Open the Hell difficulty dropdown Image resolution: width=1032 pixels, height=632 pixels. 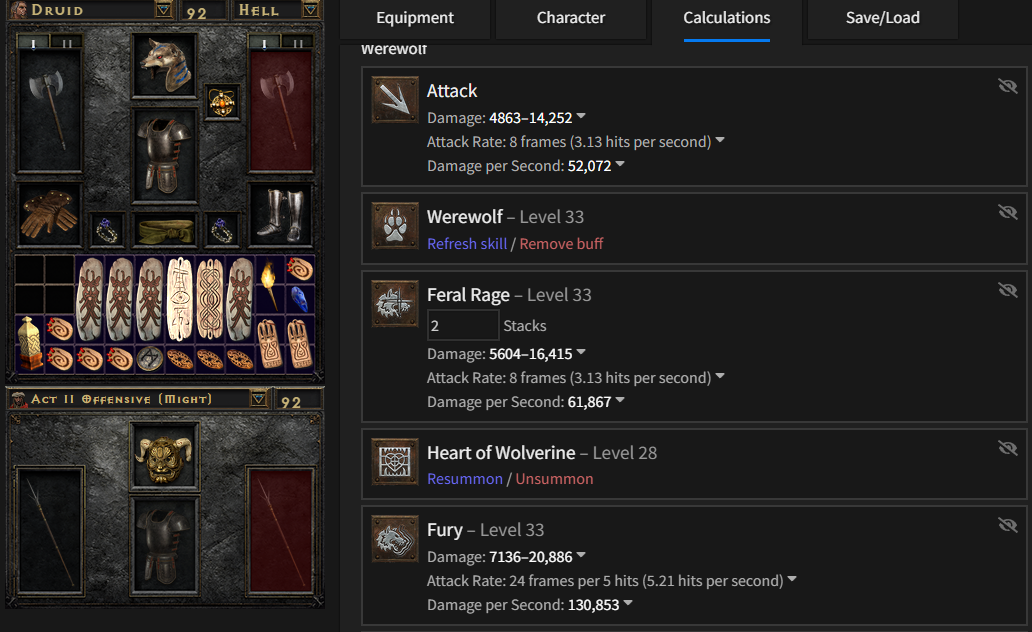(x=311, y=10)
